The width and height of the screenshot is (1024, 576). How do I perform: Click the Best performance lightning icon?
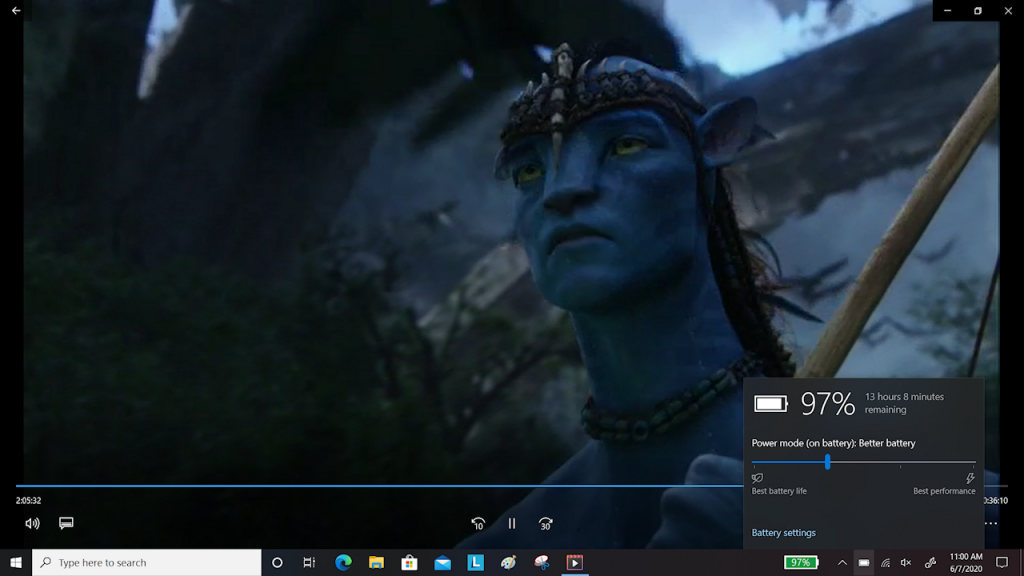pos(970,478)
